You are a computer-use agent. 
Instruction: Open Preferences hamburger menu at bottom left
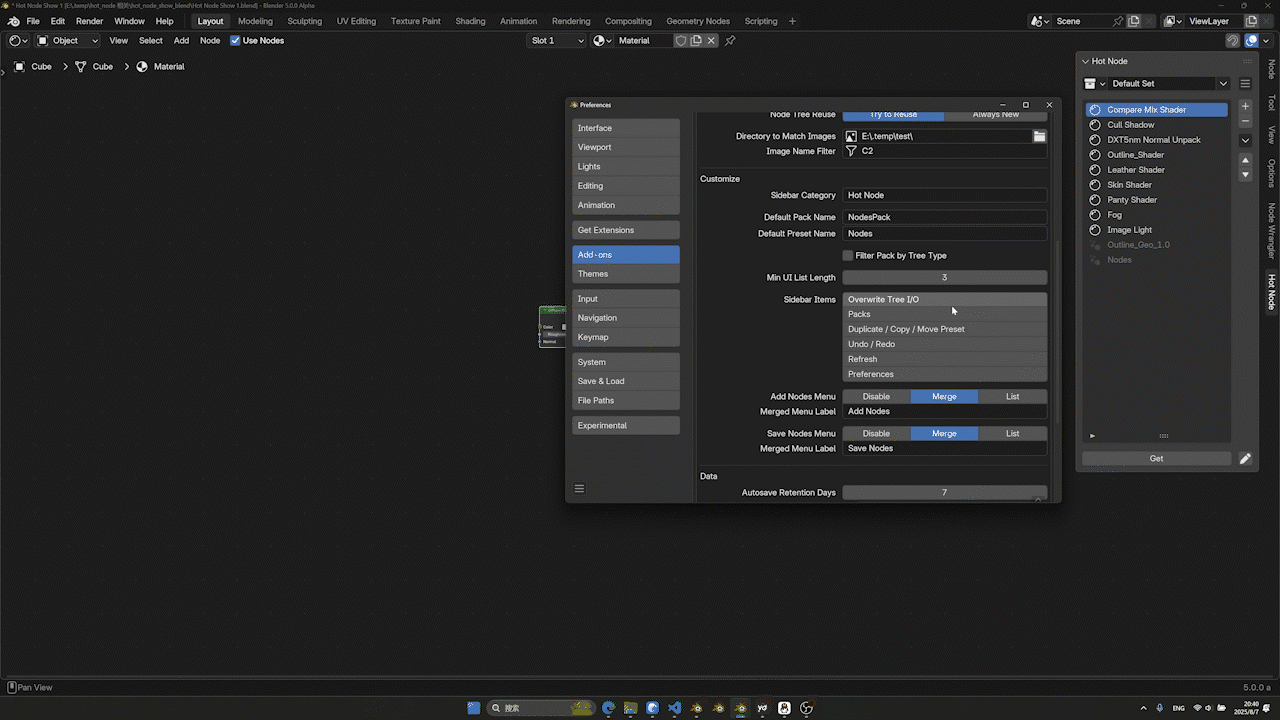(x=579, y=489)
